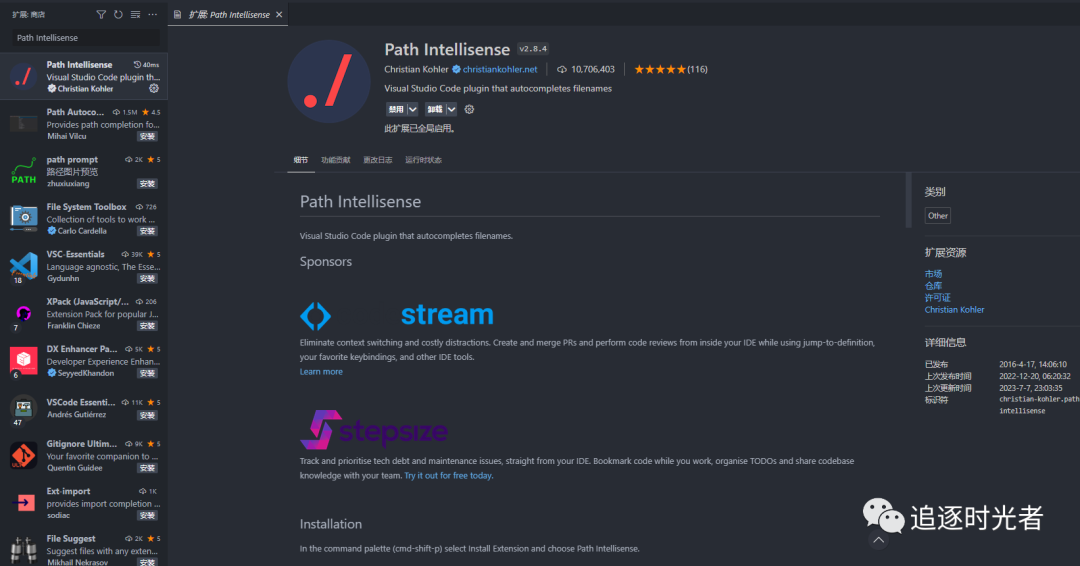Install the File System Toolbox extension
This screenshot has height=566, width=1080.
tap(147, 231)
